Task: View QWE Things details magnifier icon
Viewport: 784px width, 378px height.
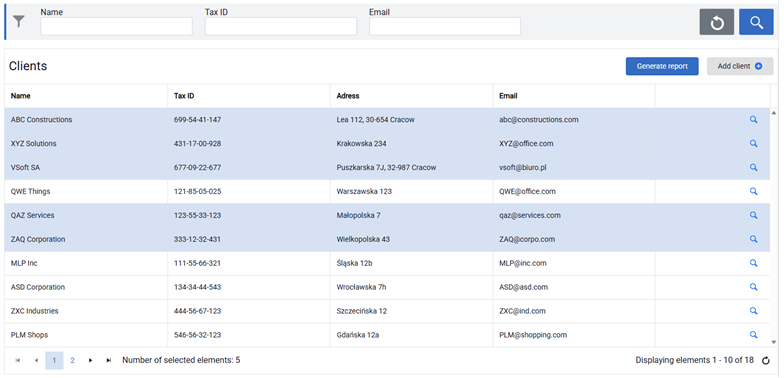Action: pyautogui.click(x=754, y=192)
